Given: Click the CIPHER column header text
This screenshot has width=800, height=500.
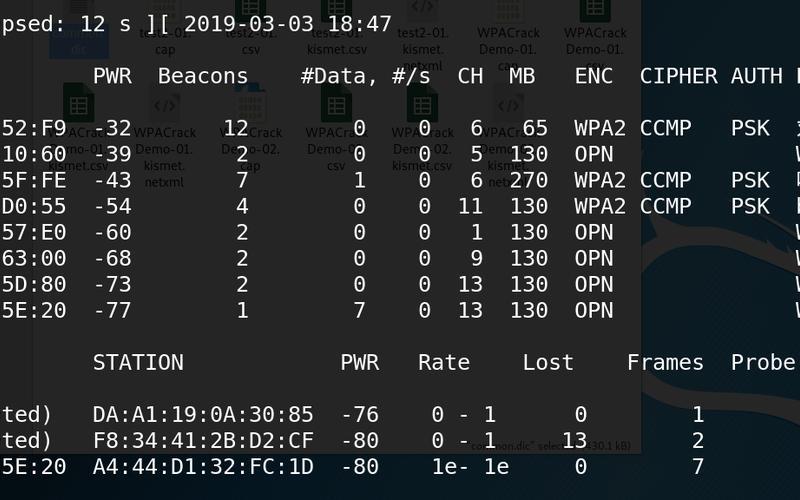Looking at the screenshot, I should click(679, 76).
